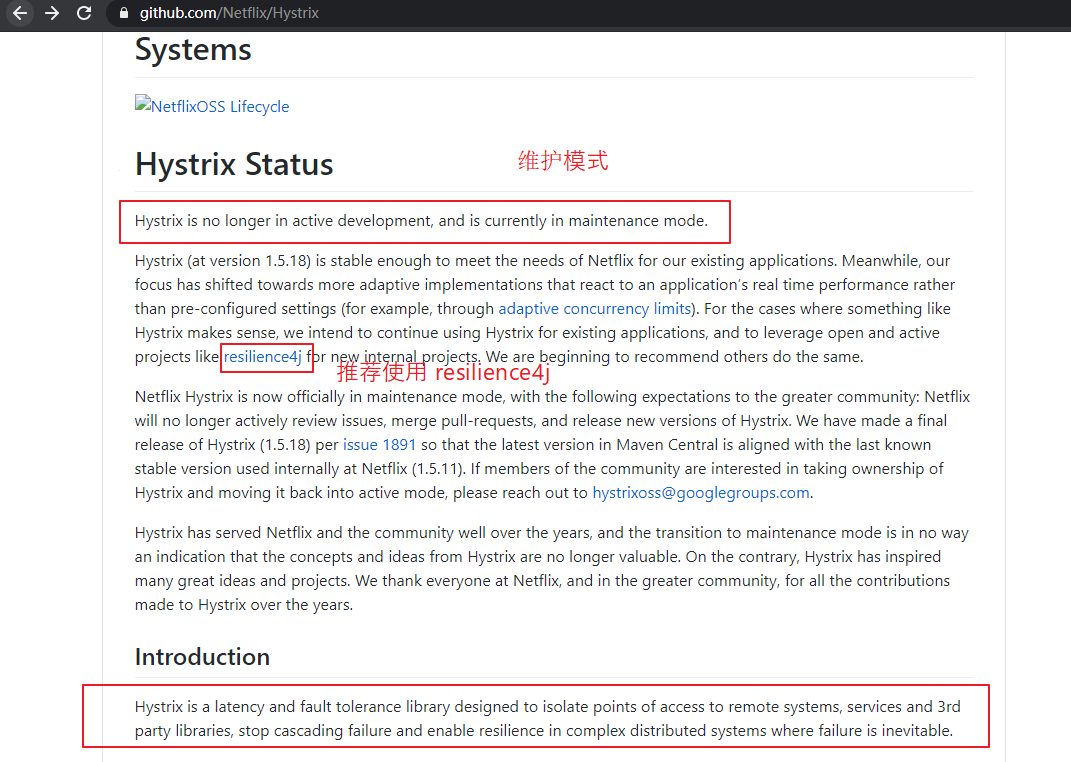Click the paragraph starting 'Hystrix is a latency'

coord(547,718)
